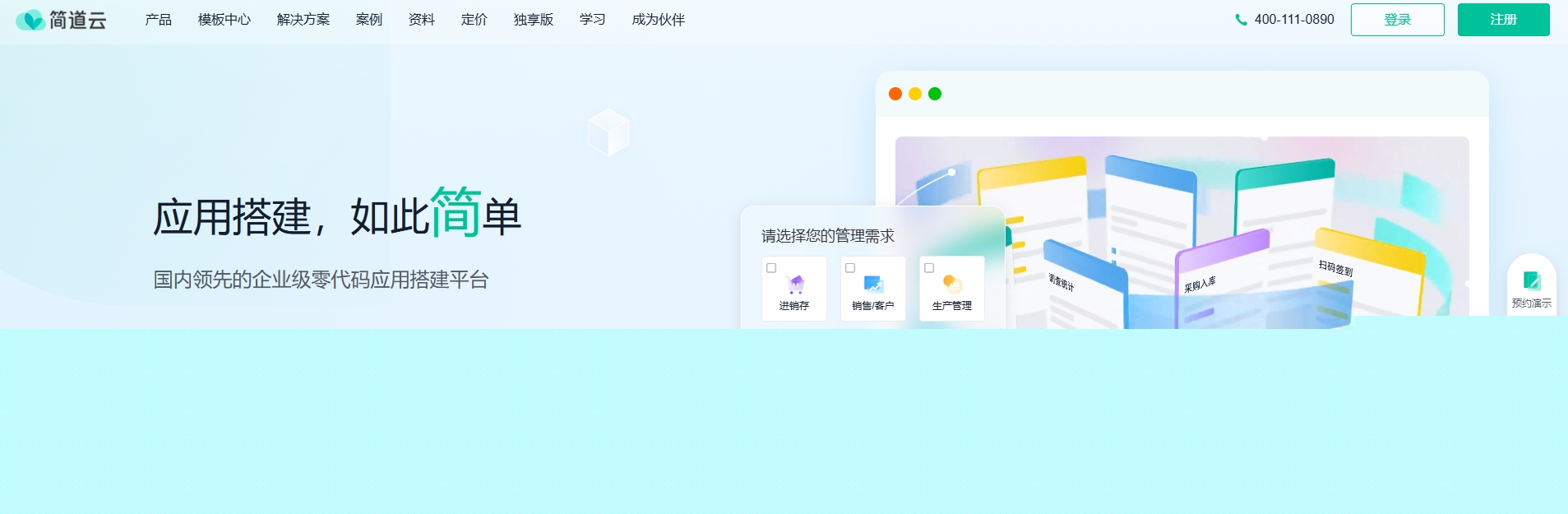Open the 学习 menu
Image resolution: width=1568 pixels, height=514 pixels.
[593, 20]
